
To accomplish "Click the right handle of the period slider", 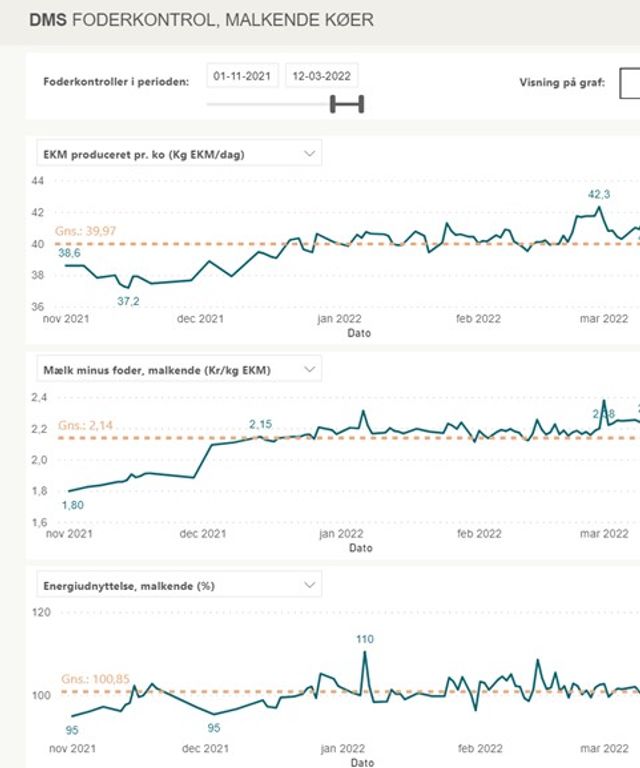I will (x=360, y=104).
